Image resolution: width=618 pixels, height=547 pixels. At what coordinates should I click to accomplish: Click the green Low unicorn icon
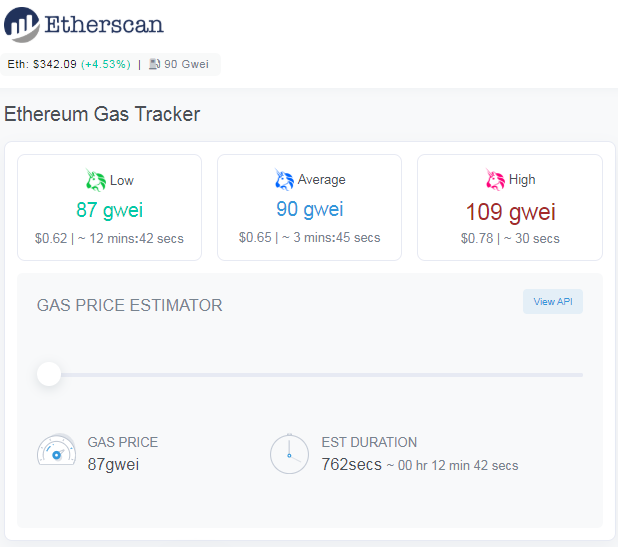pyautogui.click(x=96, y=180)
